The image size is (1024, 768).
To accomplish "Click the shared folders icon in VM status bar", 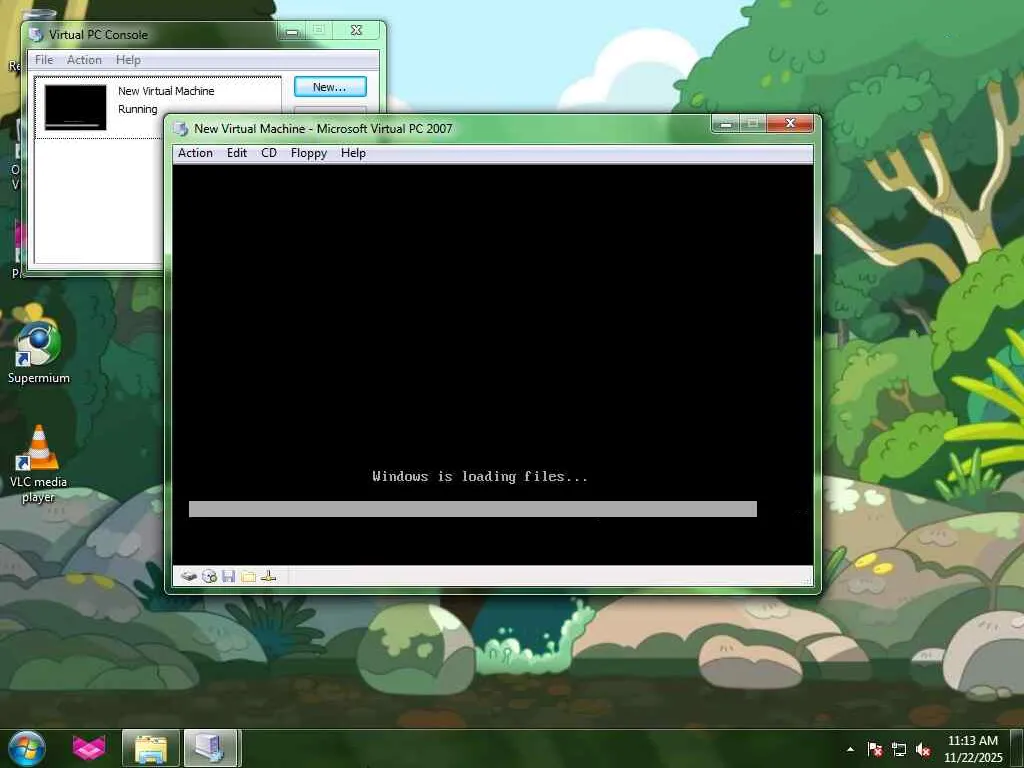I will (x=248, y=576).
